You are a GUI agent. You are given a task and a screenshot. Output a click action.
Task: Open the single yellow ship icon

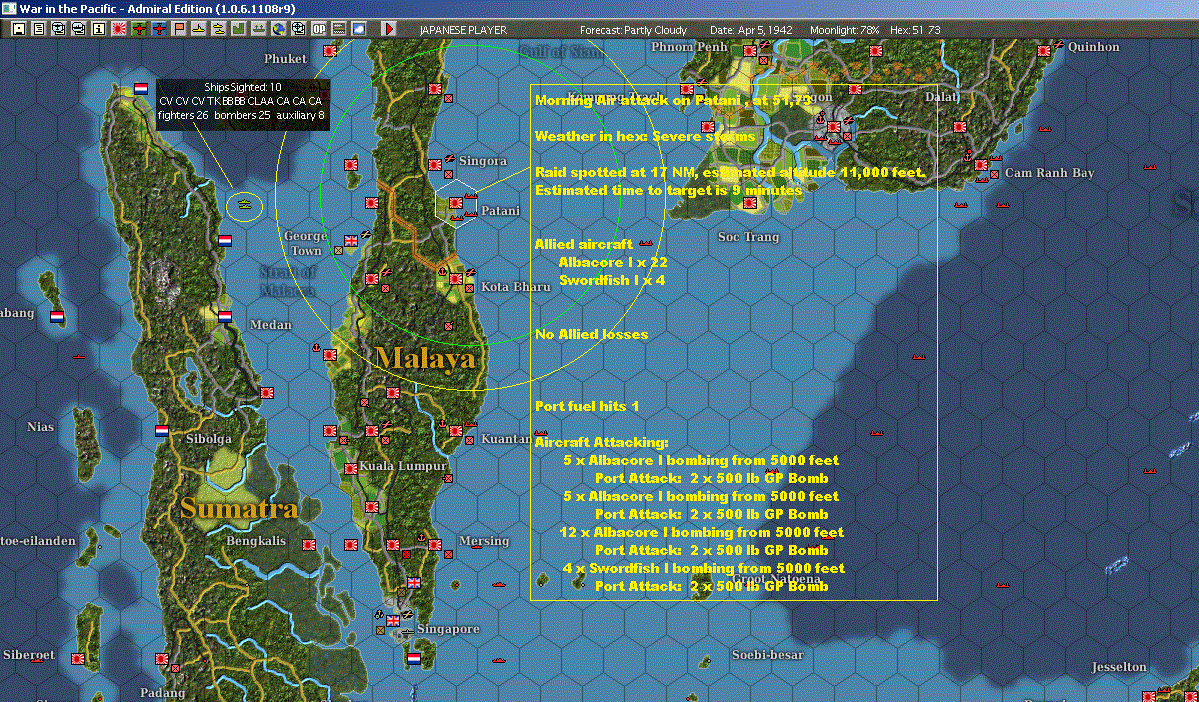pos(199,29)
